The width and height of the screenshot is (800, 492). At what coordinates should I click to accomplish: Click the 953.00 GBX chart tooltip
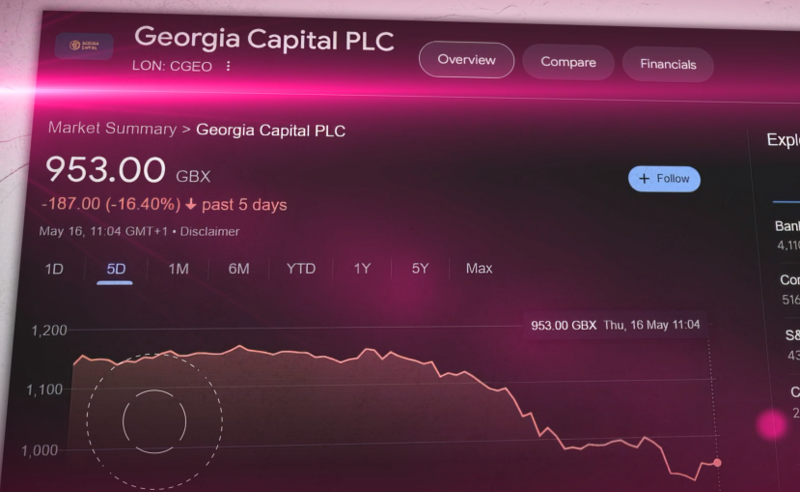click(x=615, y=325)
